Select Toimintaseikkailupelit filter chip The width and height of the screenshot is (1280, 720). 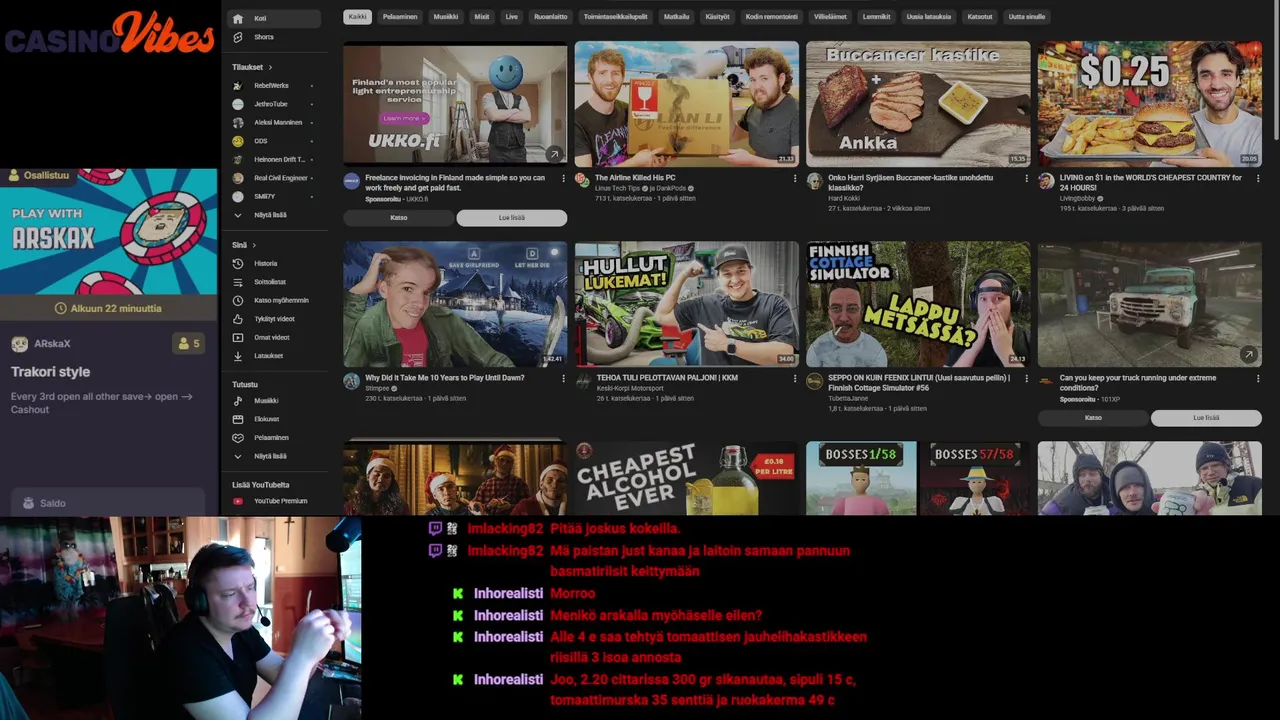615,17
